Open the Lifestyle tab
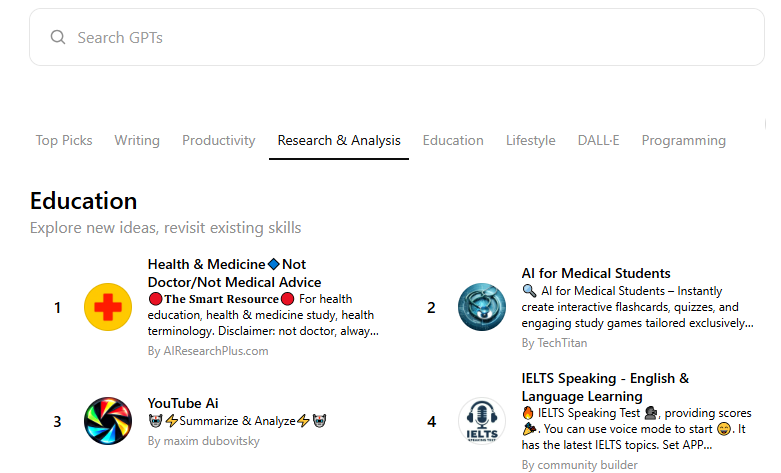781x473 pixels. coord(530,140)
